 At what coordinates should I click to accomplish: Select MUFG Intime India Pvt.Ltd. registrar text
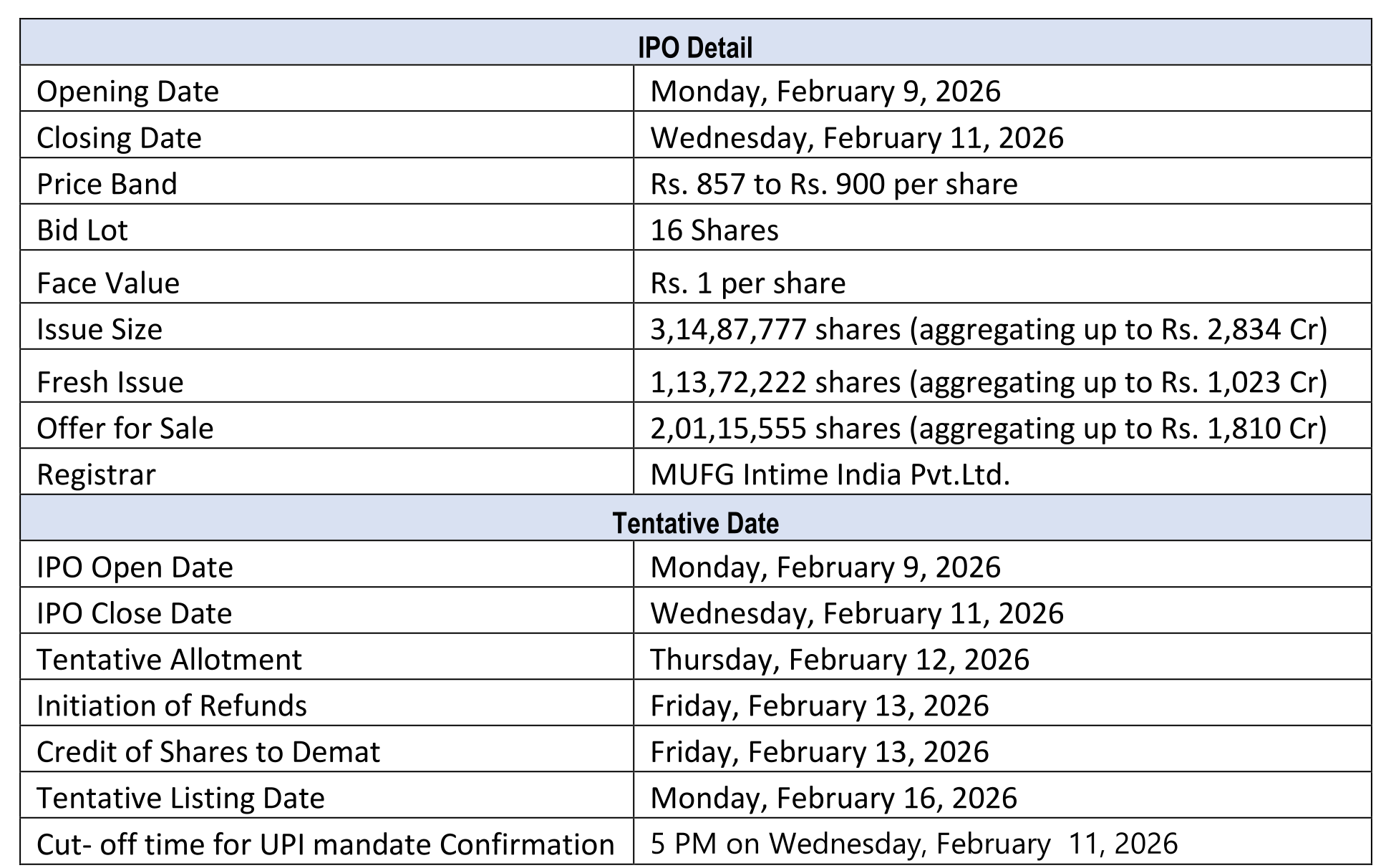click(x=830, y=474)
